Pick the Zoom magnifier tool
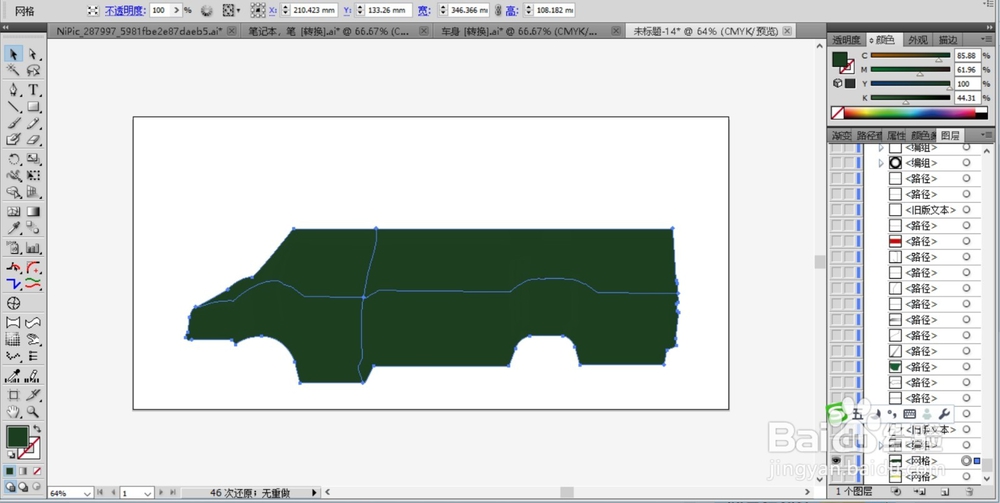Image resolution: width=1000 pixels, height=503 pixels. tap(33, 412)
